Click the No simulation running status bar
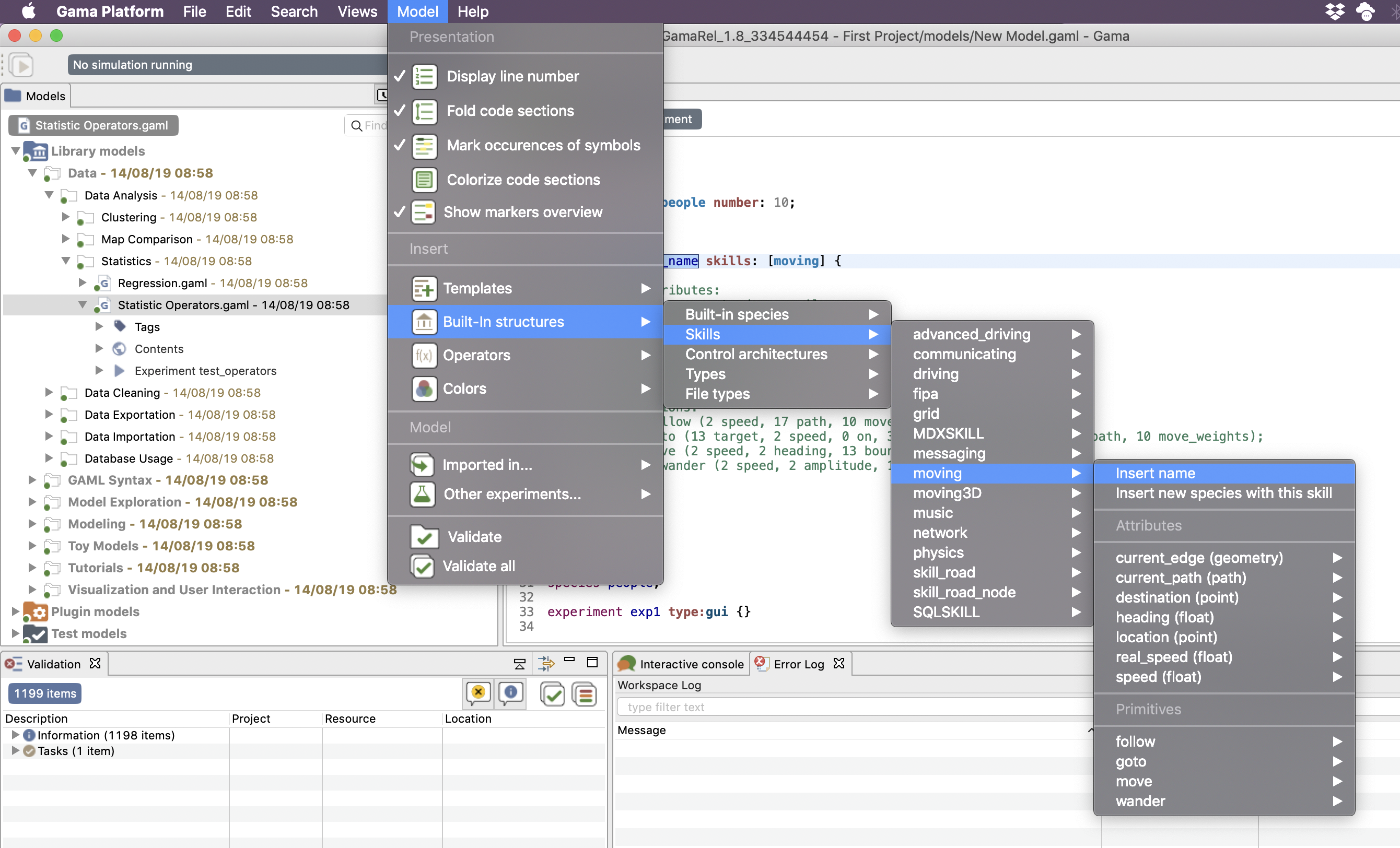1400x848 pixels. pyautogui.click(x=227, y=65)
